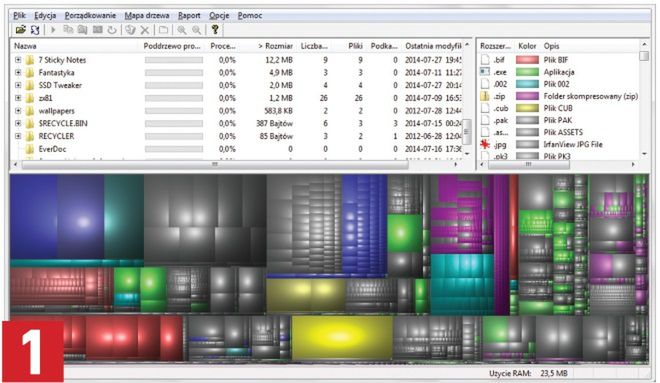Open the Plik menu
660x383 pixels.
pos(19,16)
